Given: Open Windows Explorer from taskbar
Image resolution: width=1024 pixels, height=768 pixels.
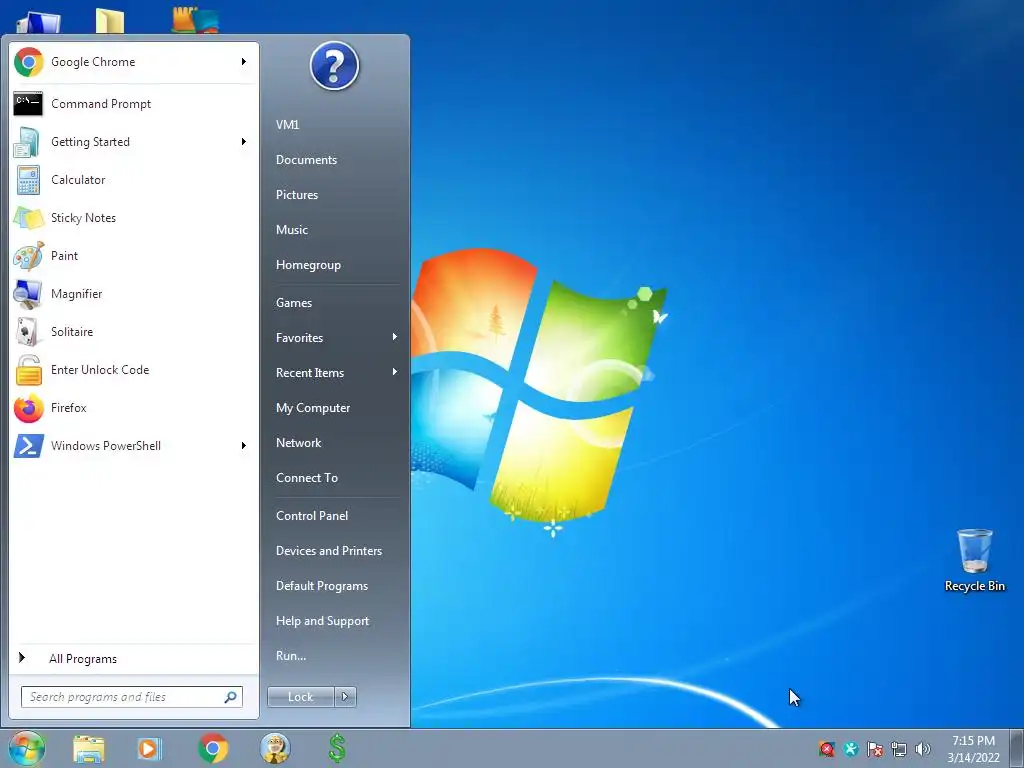Looking at the screenshot, I should 88,749.
